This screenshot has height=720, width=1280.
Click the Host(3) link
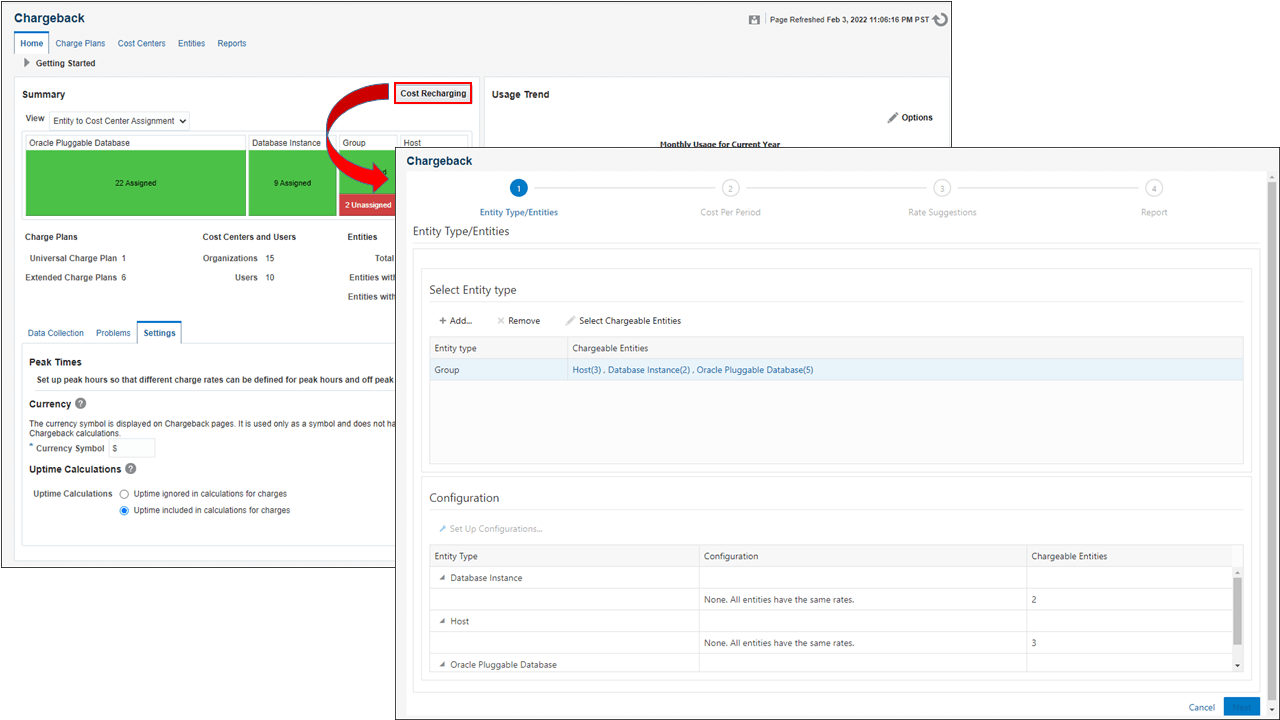(x=586, y=370)
